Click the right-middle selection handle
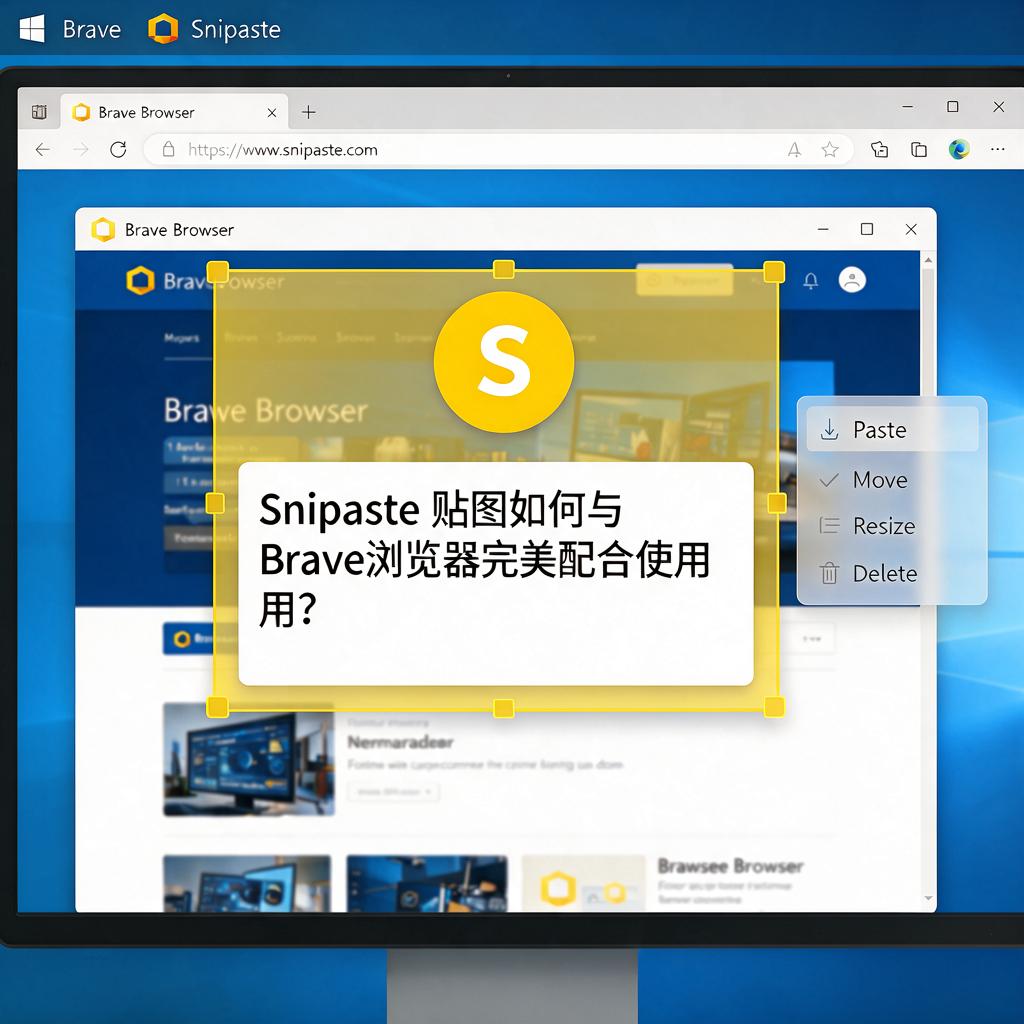The height and width of the screenshot is (1024, 1024). [776, 503]
